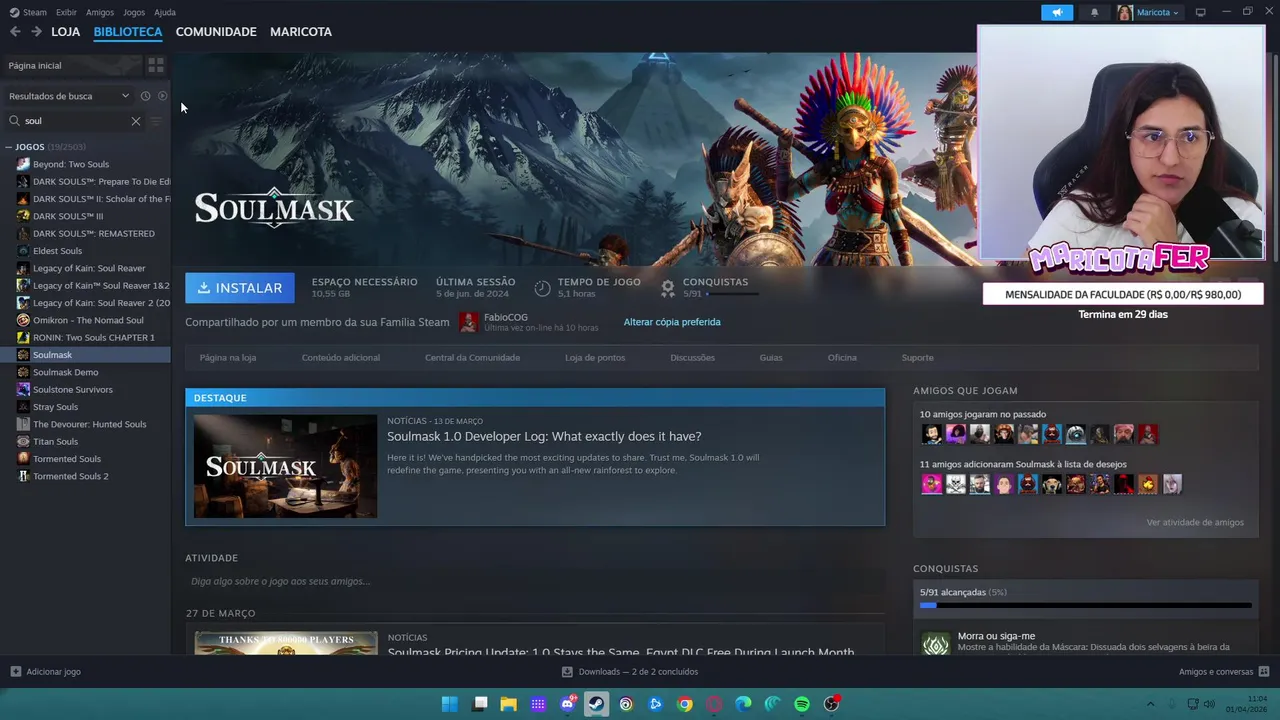Open Página na loja tab
This screenshot has width=1280, height=720.
(228, 358)
